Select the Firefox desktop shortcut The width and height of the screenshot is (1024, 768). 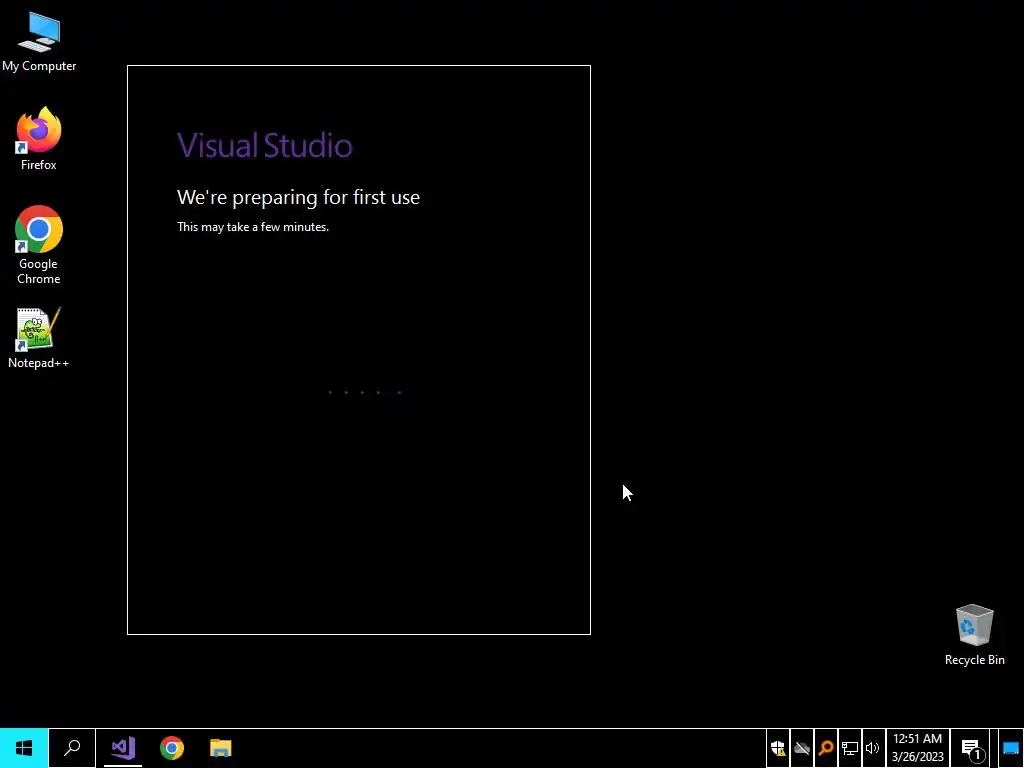click(39, 139)
